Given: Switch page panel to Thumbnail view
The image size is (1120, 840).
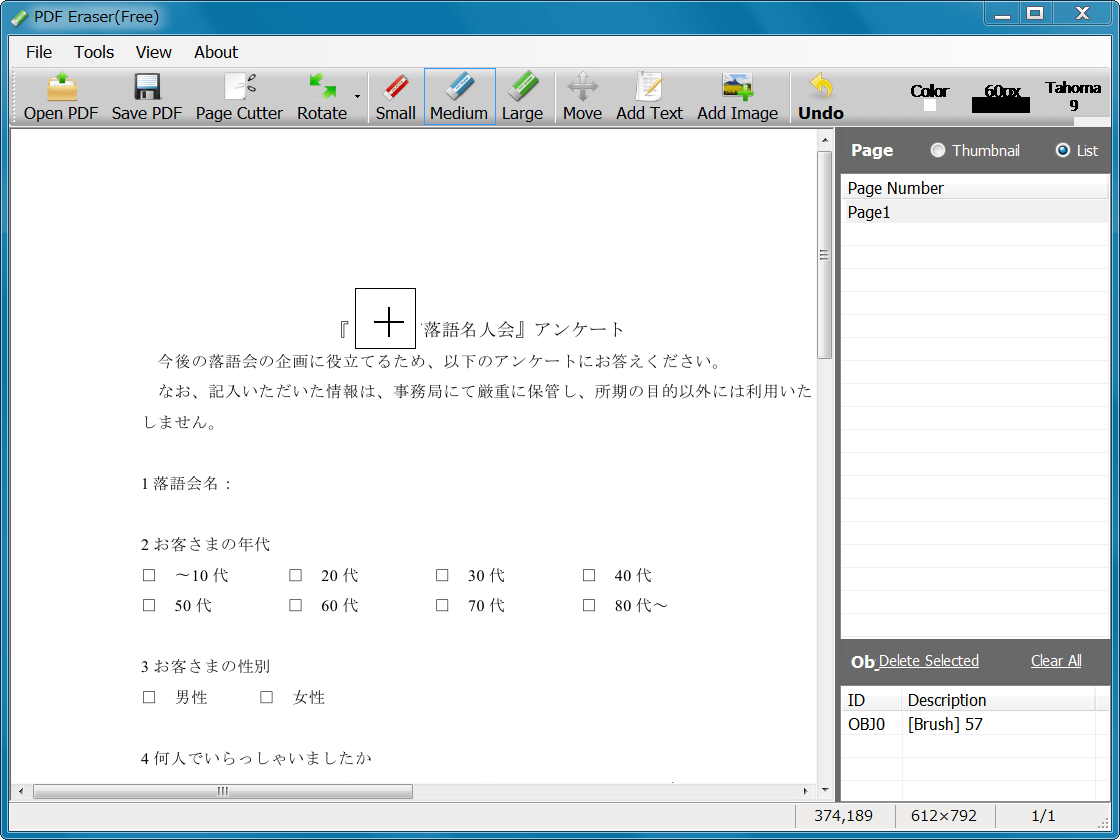Looking at the screenshot, I should [938, 150].
